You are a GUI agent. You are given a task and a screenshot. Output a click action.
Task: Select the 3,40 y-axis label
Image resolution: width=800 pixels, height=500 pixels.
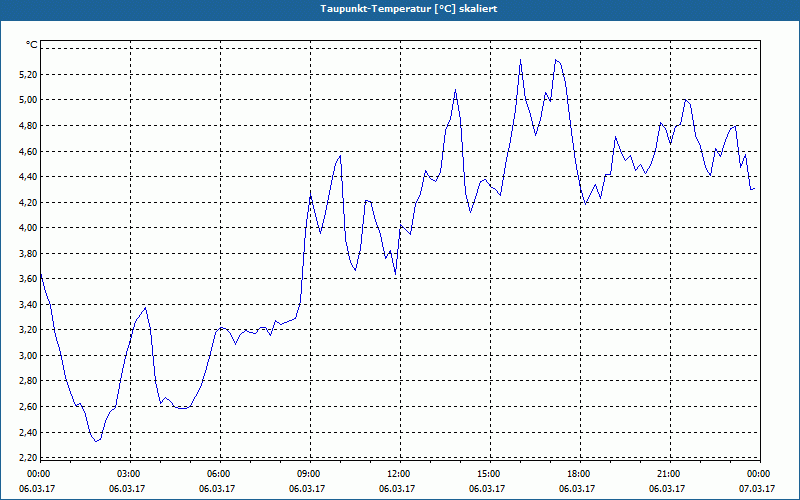pyautogui.click(x=29, y=305)
